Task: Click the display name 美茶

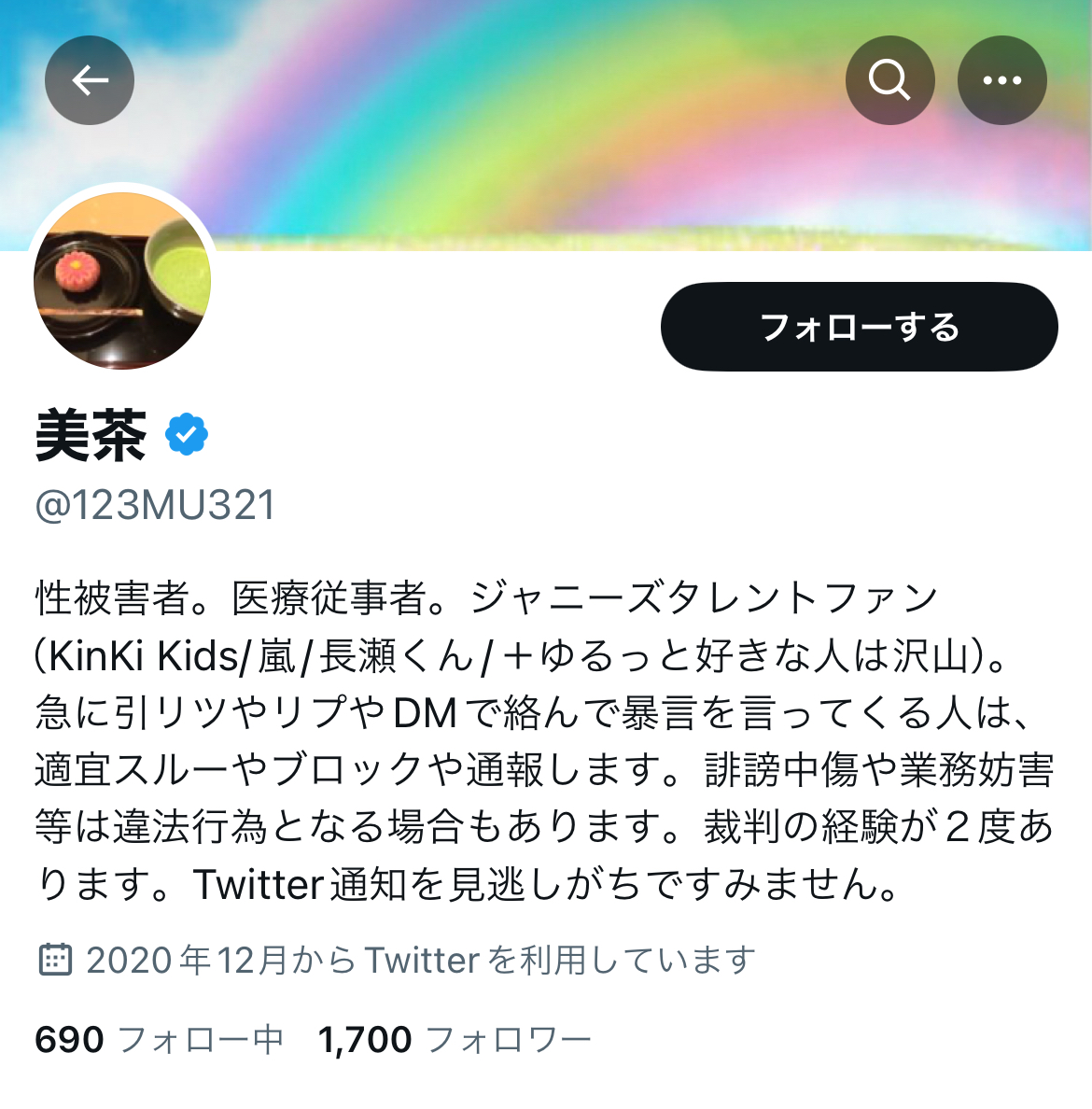Action: [91, 435]
